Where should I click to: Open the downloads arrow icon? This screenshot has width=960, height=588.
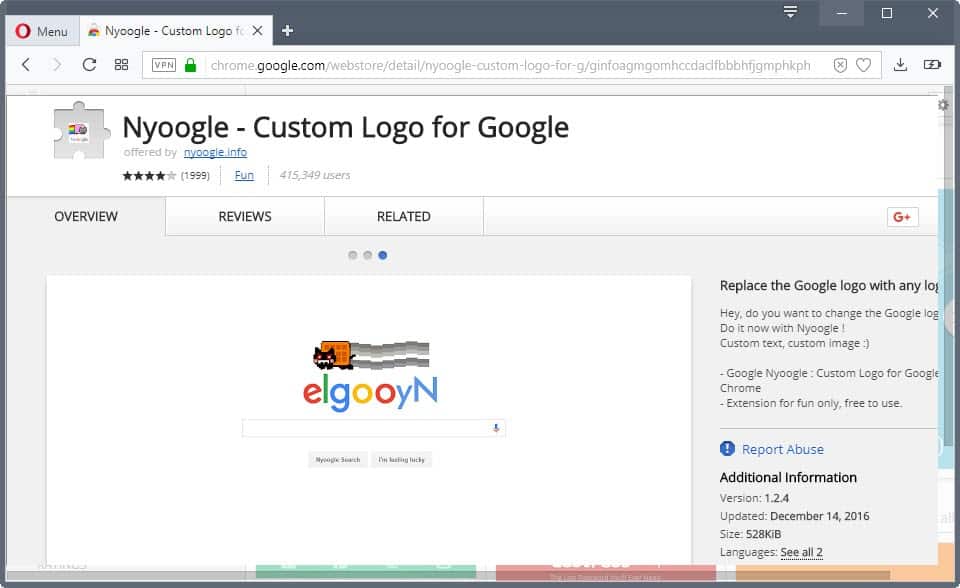(x=900, y=65)
